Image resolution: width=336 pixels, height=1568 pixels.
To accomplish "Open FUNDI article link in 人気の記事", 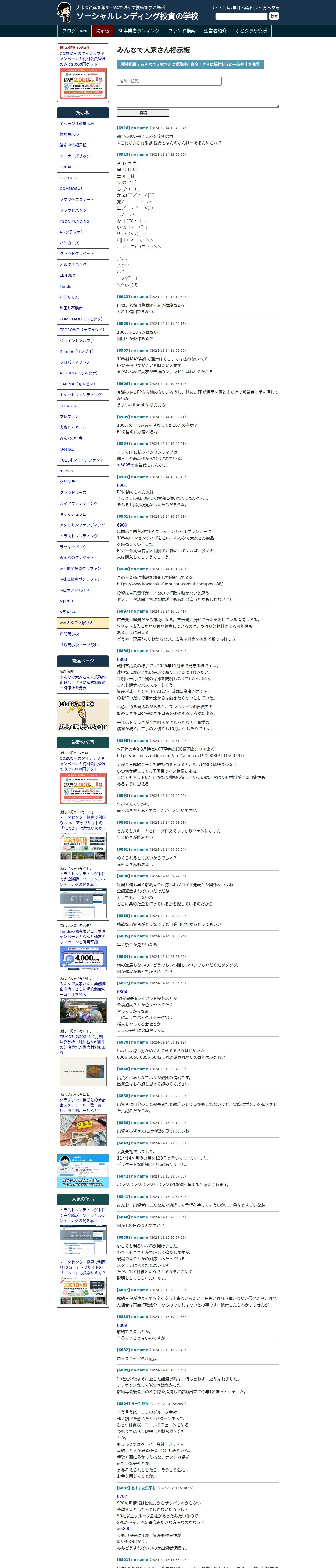I will 82,1267.
